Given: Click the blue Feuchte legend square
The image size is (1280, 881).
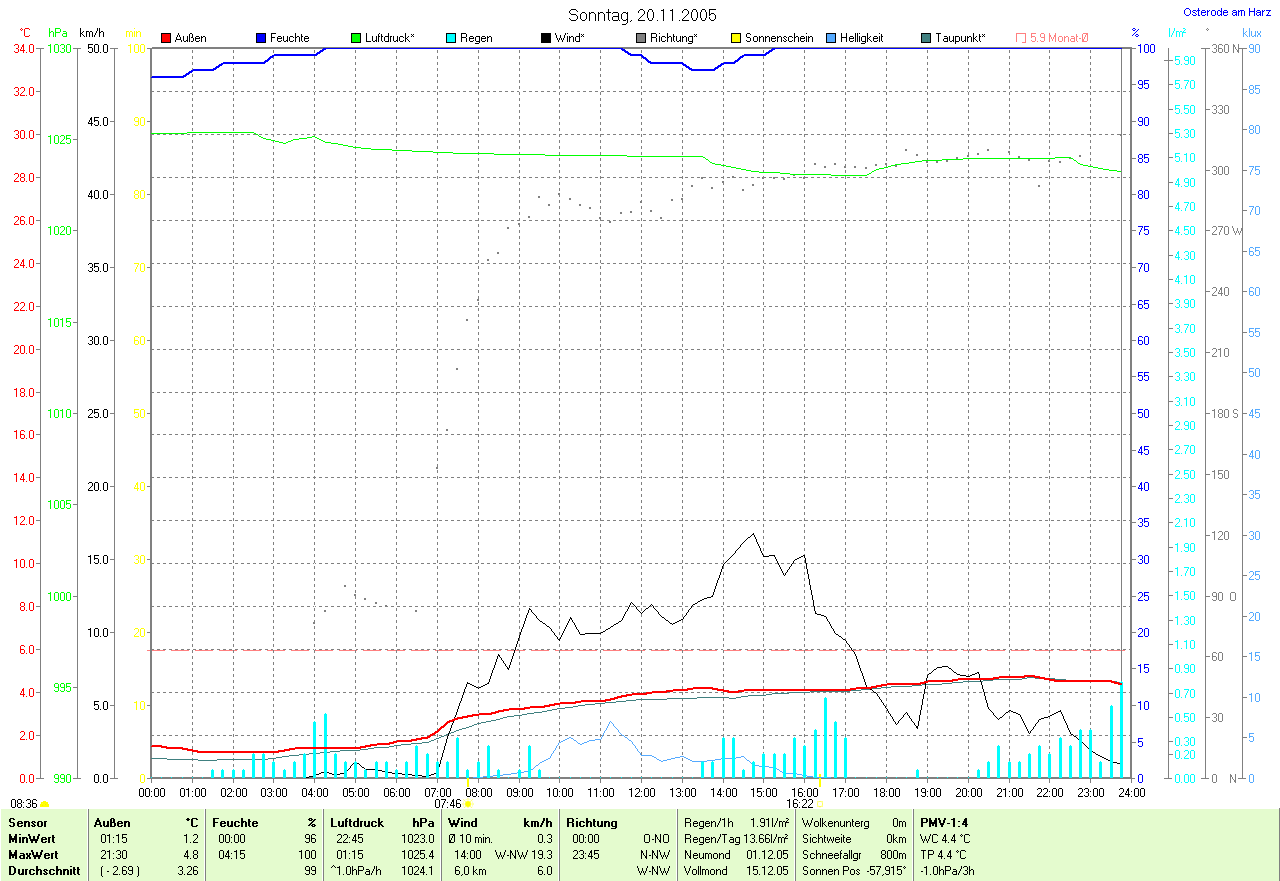Looking at the screenshot, I should pos(261,38).
